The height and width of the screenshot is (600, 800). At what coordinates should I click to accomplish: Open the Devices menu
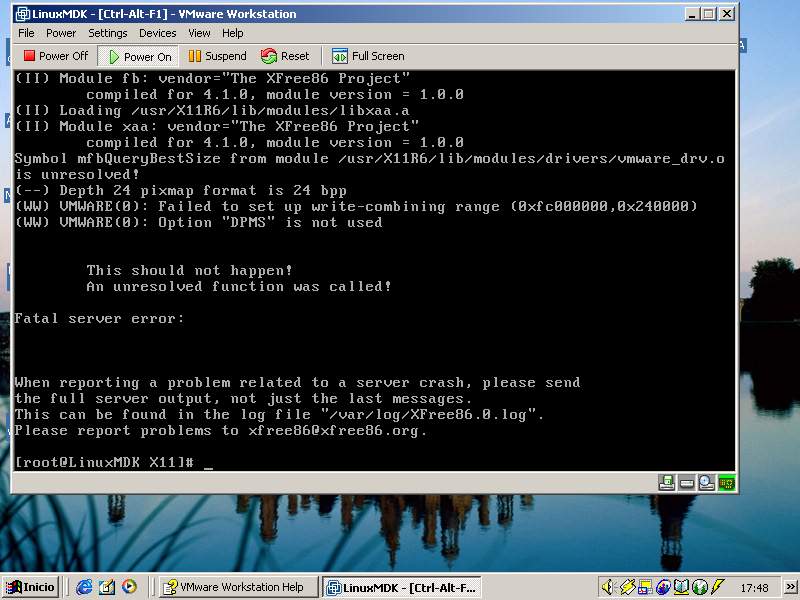(x=157, y=33)
